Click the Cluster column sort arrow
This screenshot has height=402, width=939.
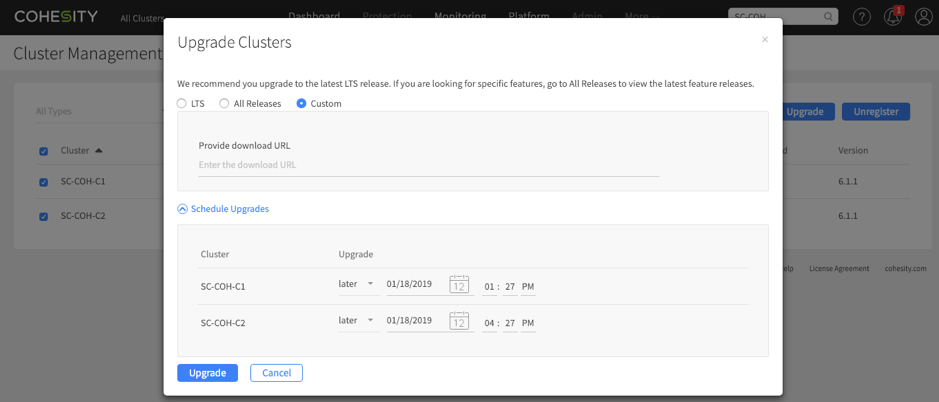[99, 151]
